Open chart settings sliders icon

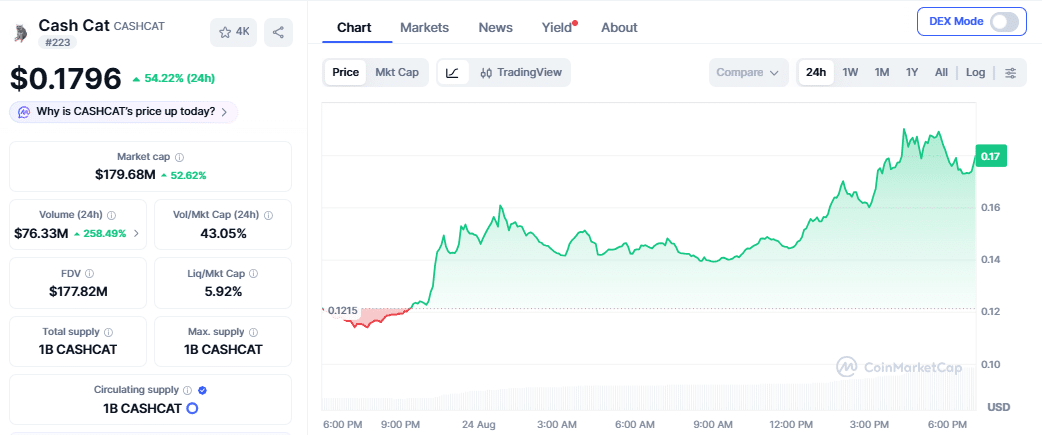1011,72
